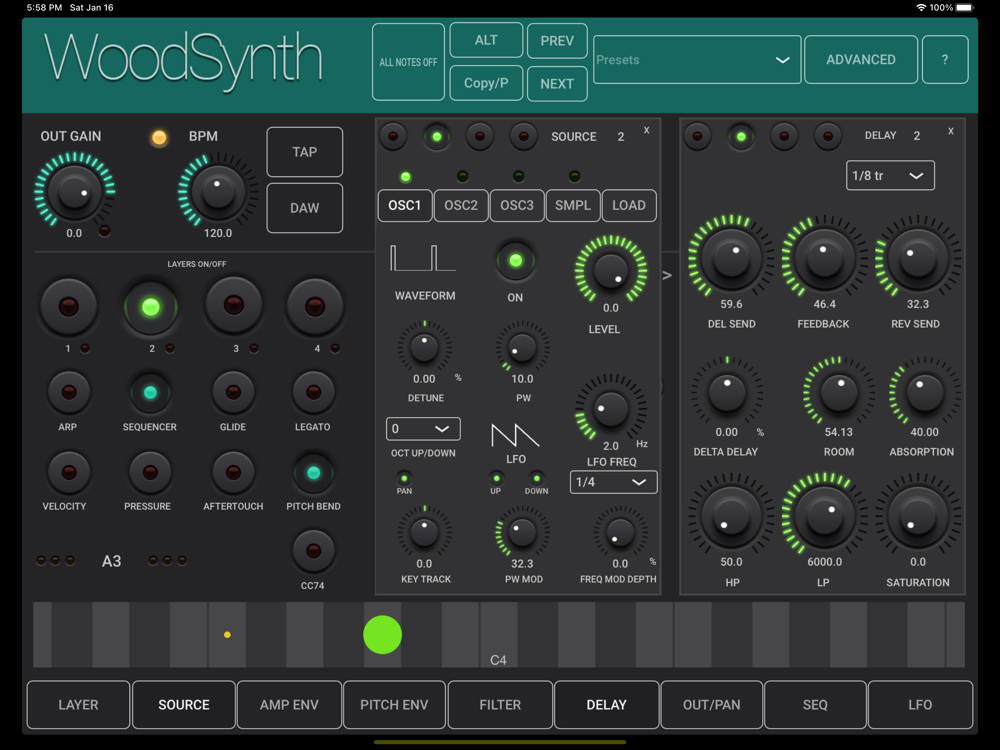Open the AMP ENV tab

point(289,705)
